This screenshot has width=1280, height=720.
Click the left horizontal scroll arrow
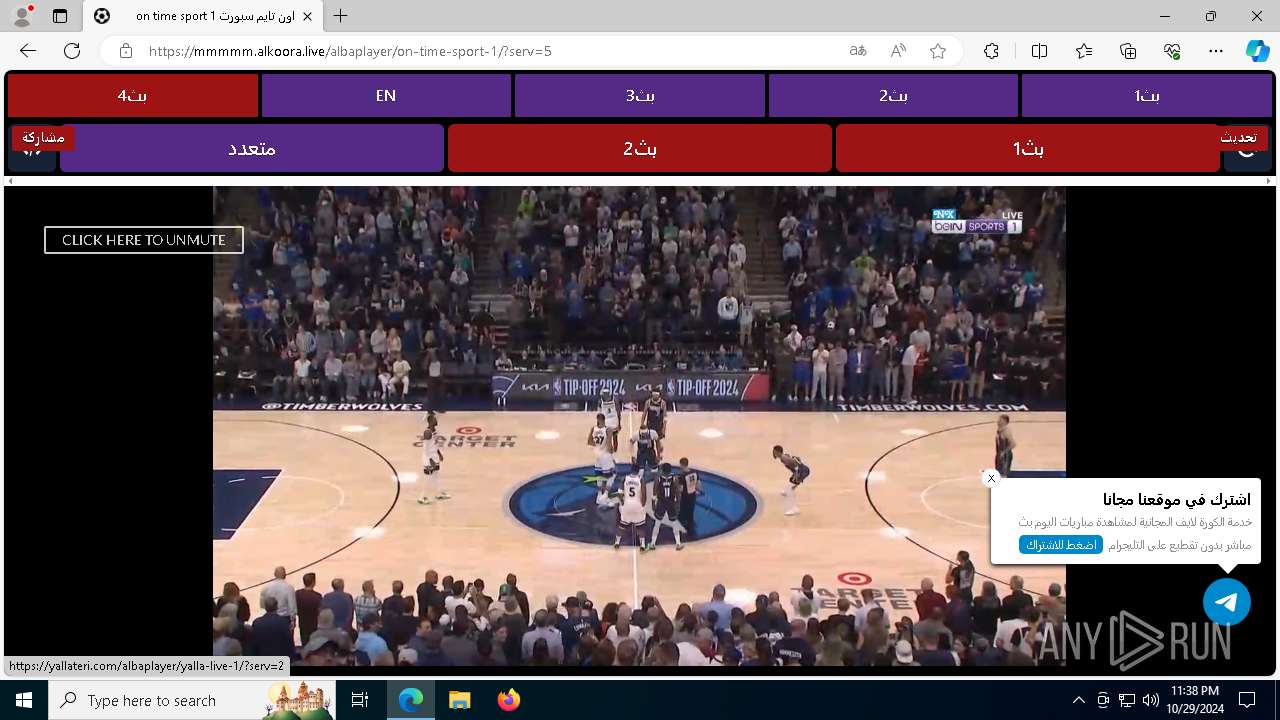pos(10,181)
